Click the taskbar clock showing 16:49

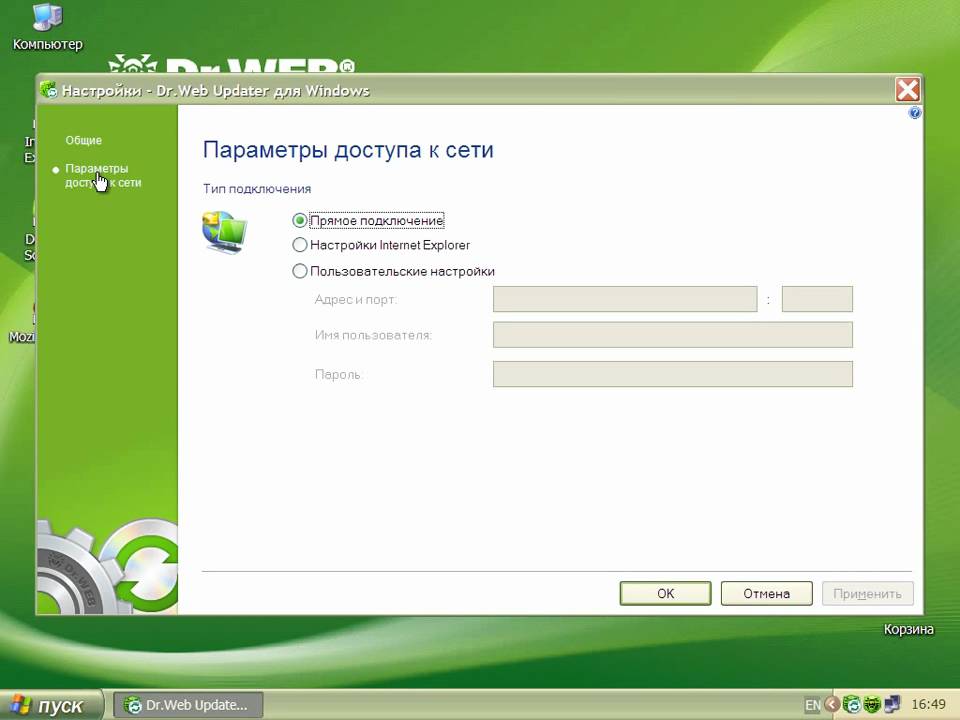point(928,705)
